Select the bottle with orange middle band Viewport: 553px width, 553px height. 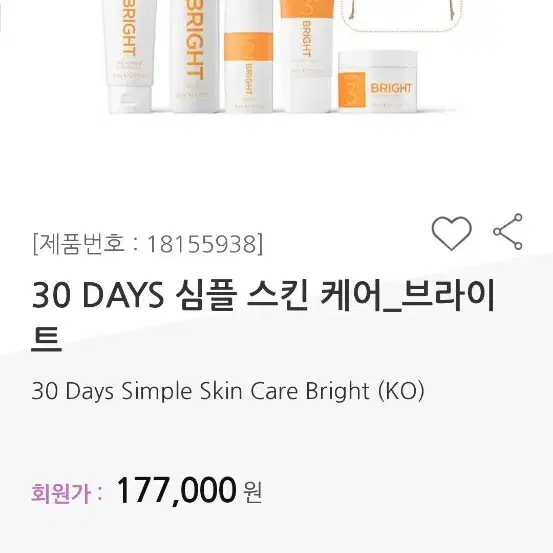coord(248,56)
